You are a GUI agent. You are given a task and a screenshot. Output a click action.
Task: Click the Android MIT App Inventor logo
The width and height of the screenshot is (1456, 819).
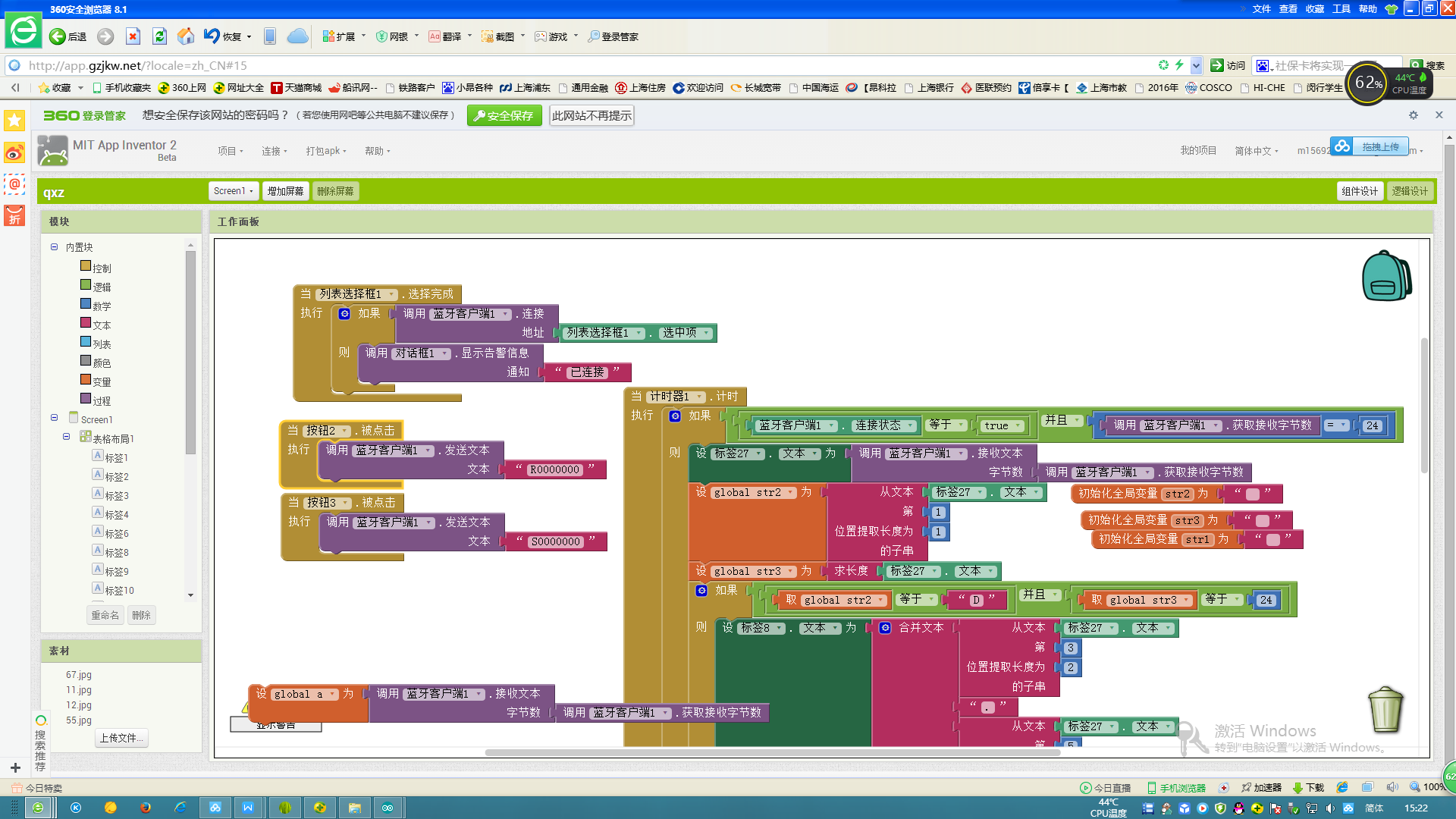pyautogui.click(x=53, y=151)
